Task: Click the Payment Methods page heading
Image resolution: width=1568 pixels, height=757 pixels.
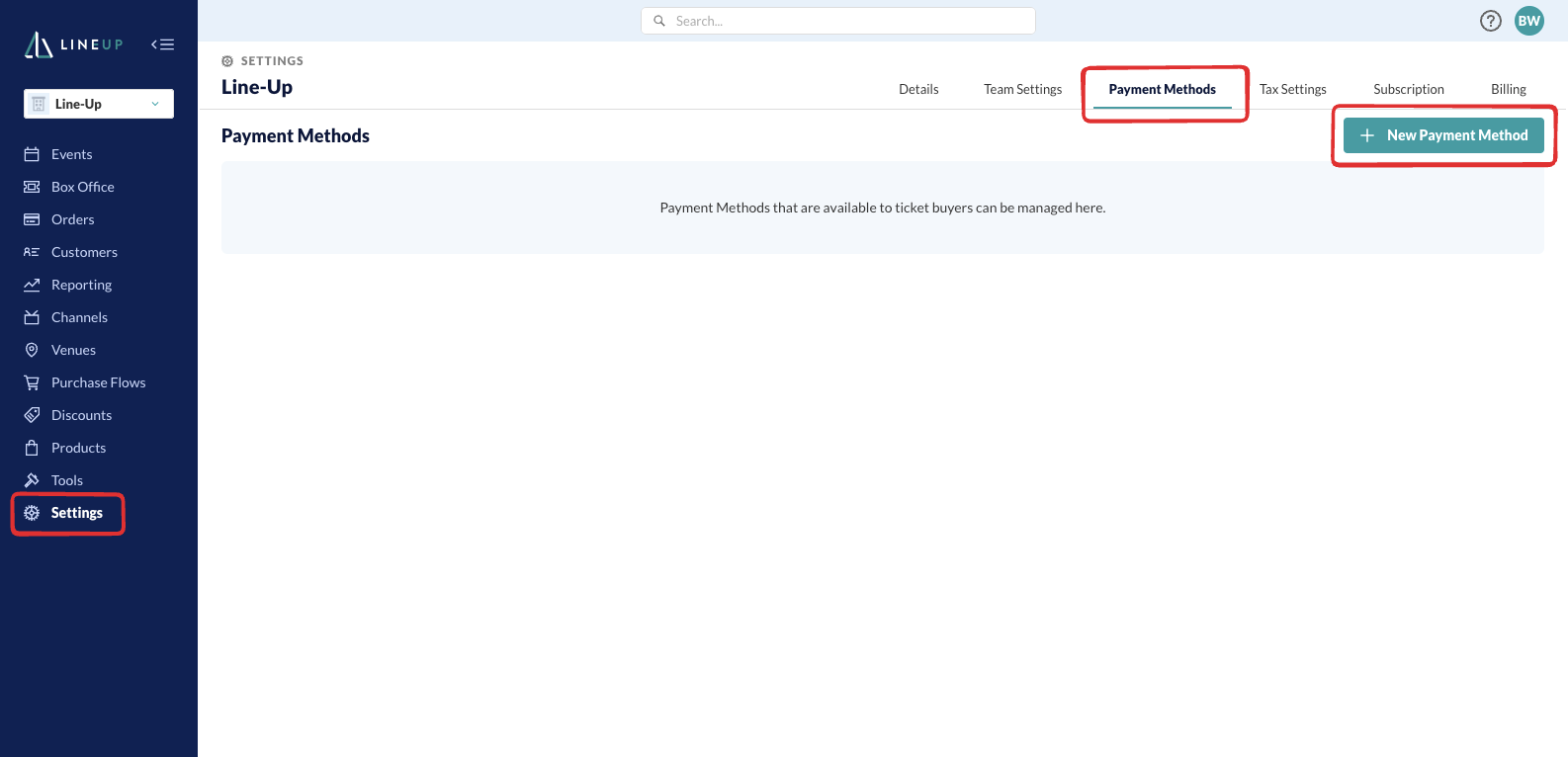Action: (296, 136)
